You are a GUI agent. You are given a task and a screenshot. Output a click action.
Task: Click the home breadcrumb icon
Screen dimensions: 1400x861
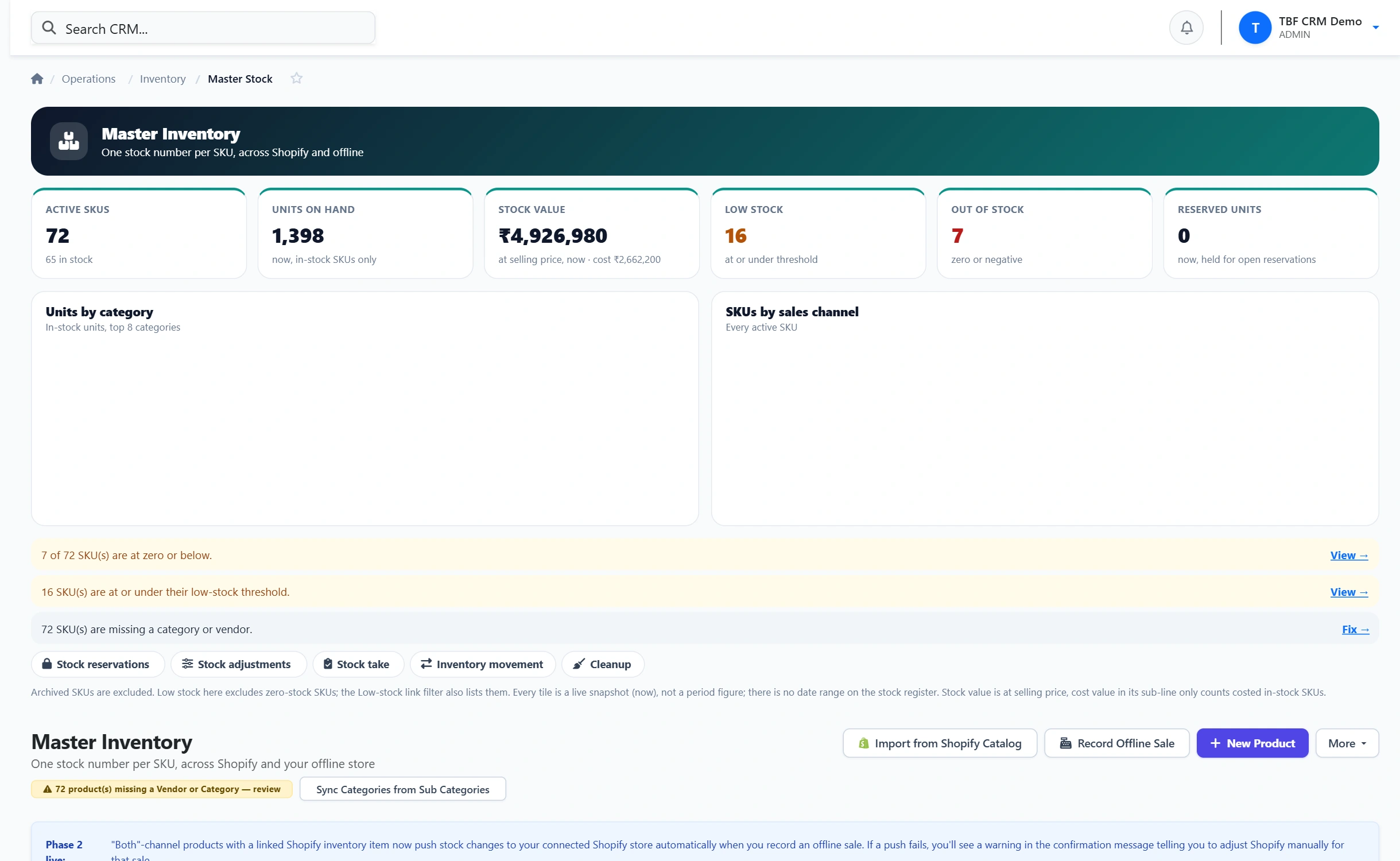(x=37, y=79)
